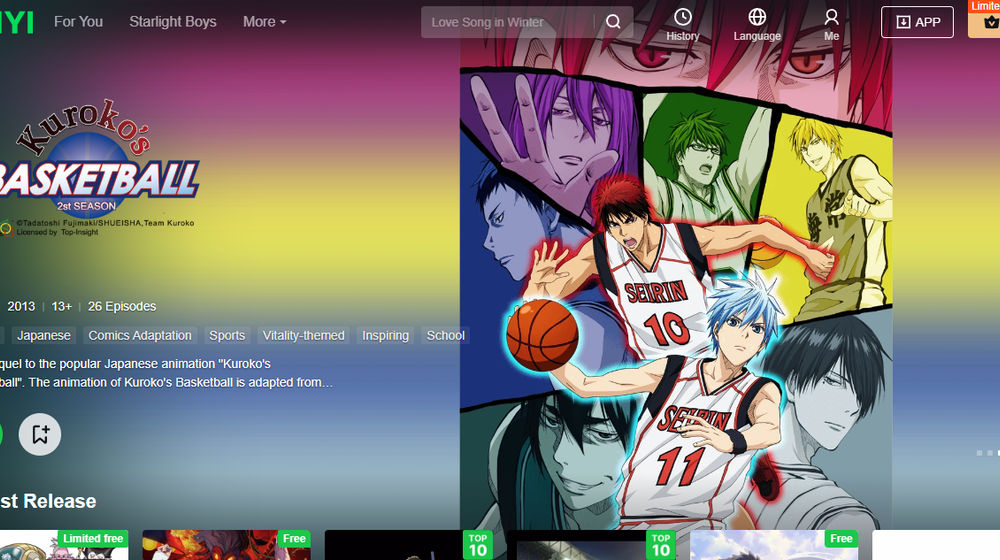Open the second TOP 10 thumbnail card
The height and width of the screenshot is (560, 1000).
(591, 545)
